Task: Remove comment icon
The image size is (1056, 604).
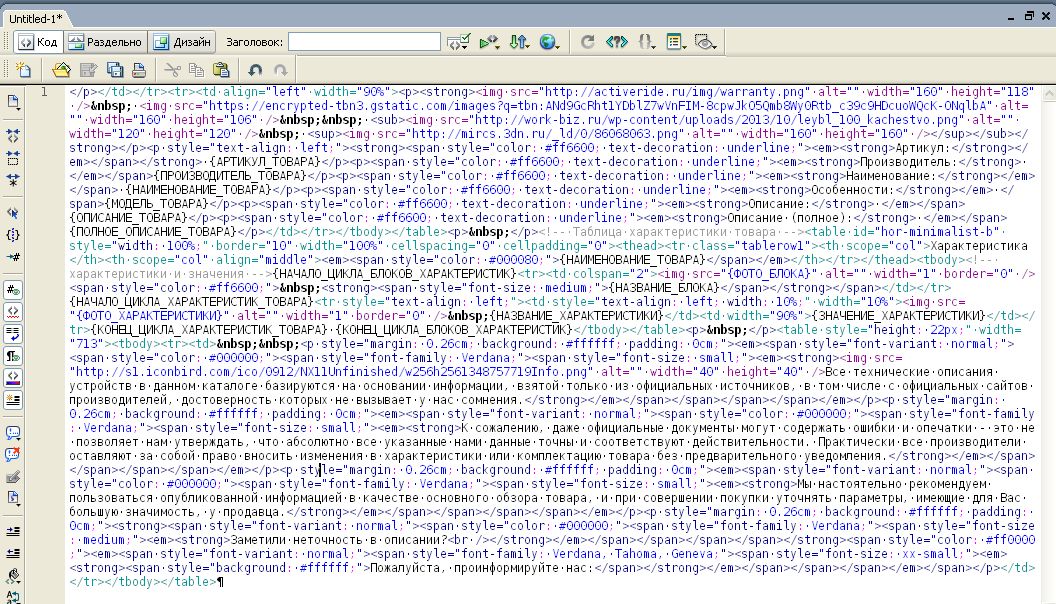Action: click(13, 455)
